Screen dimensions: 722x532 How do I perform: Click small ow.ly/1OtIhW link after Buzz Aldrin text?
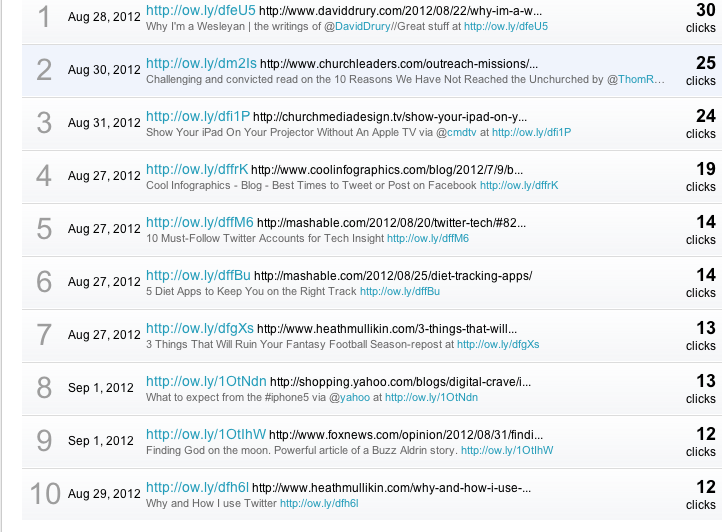click(508, 450)
